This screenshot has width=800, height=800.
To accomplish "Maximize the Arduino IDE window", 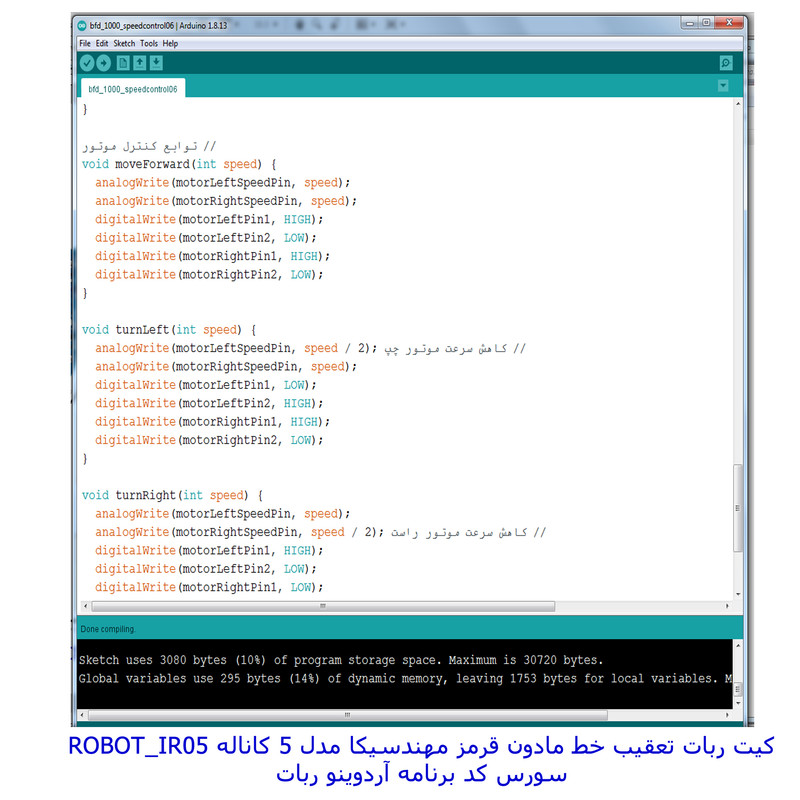I will (x=705, y=22).
